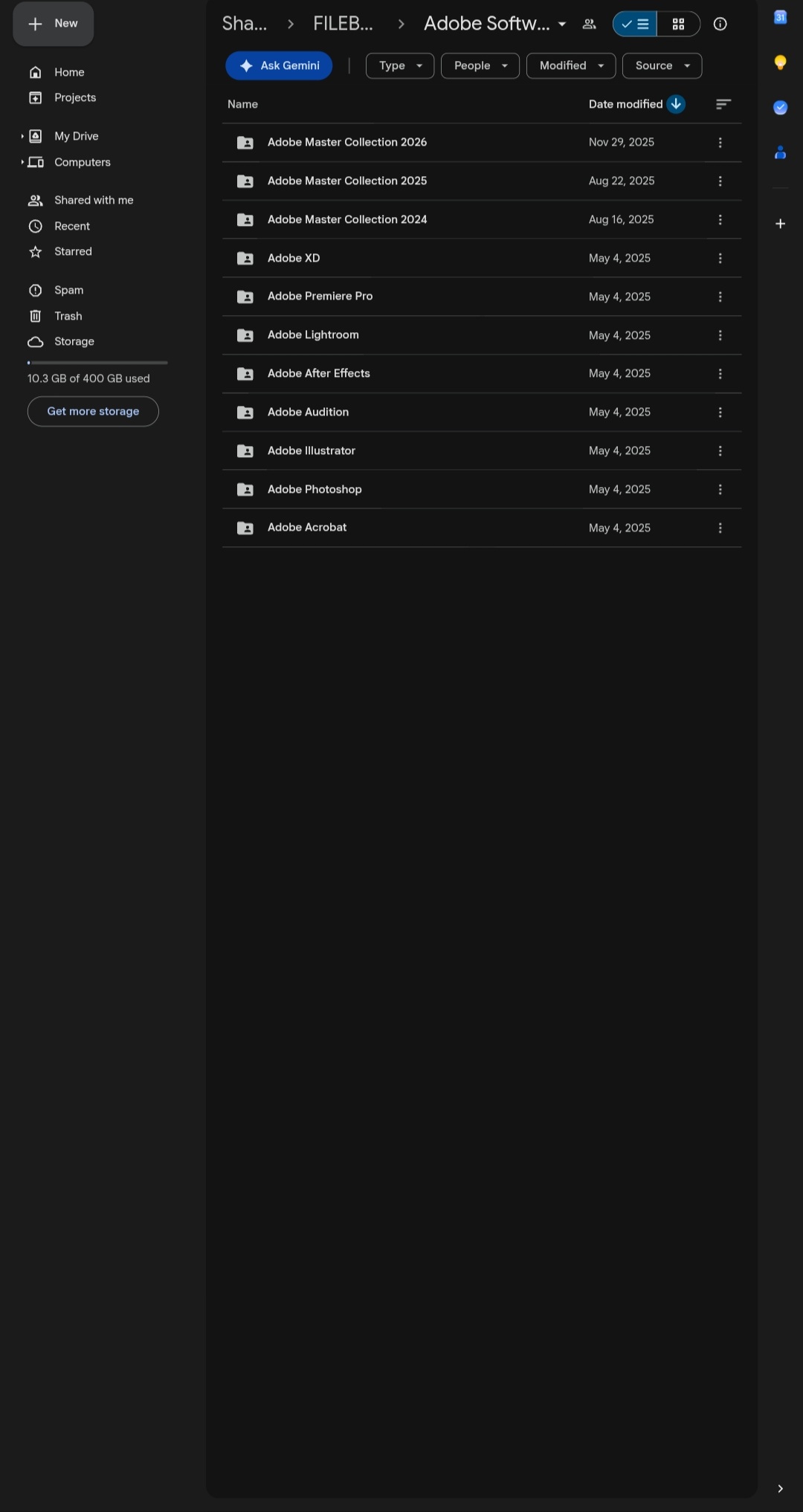This screenshot has width=803, height=1512.
Task: Open the Type filter dropdown
Action: [400, 65]
